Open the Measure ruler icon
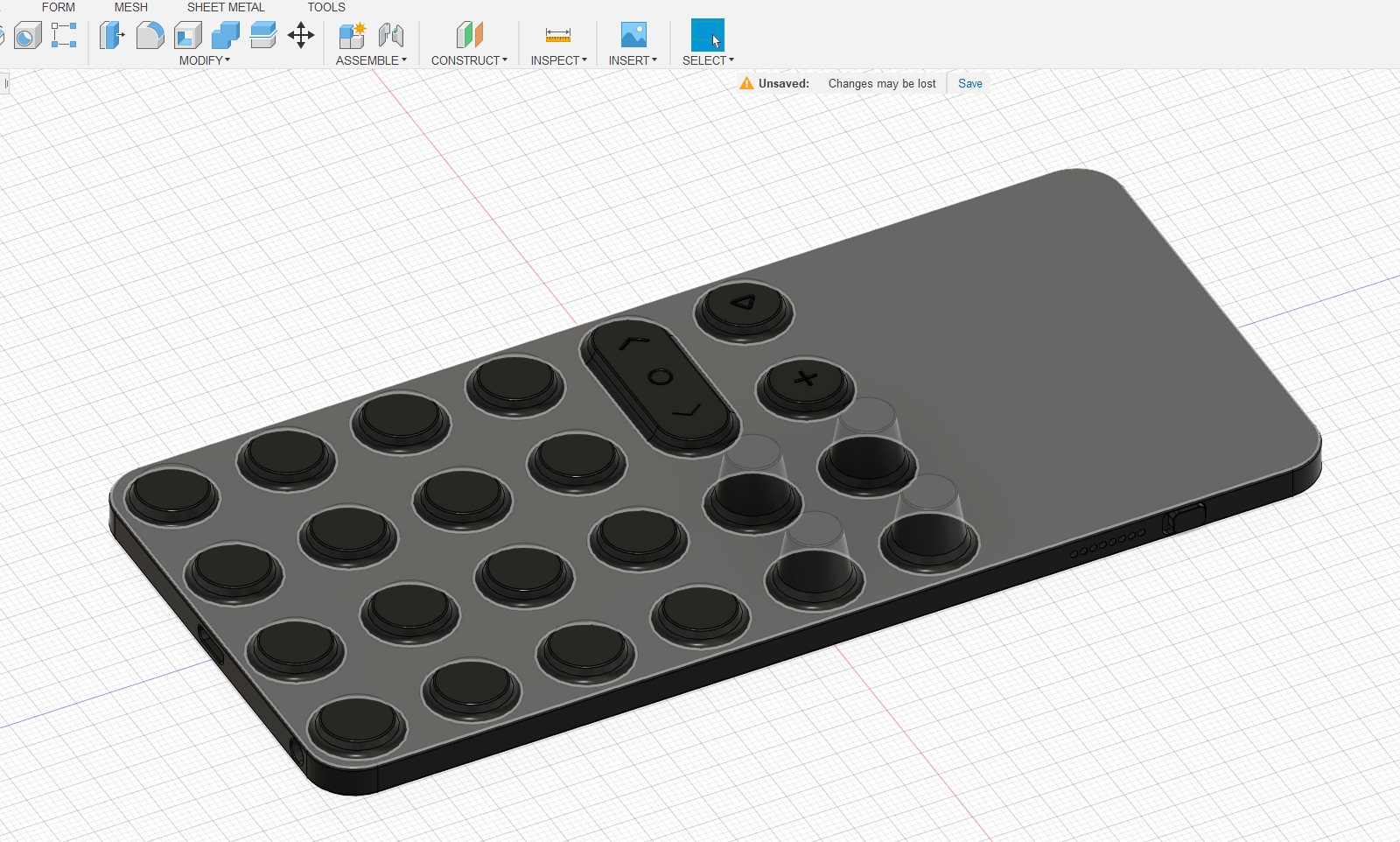Screen dimensions: 1400x842 click(558, 35)
